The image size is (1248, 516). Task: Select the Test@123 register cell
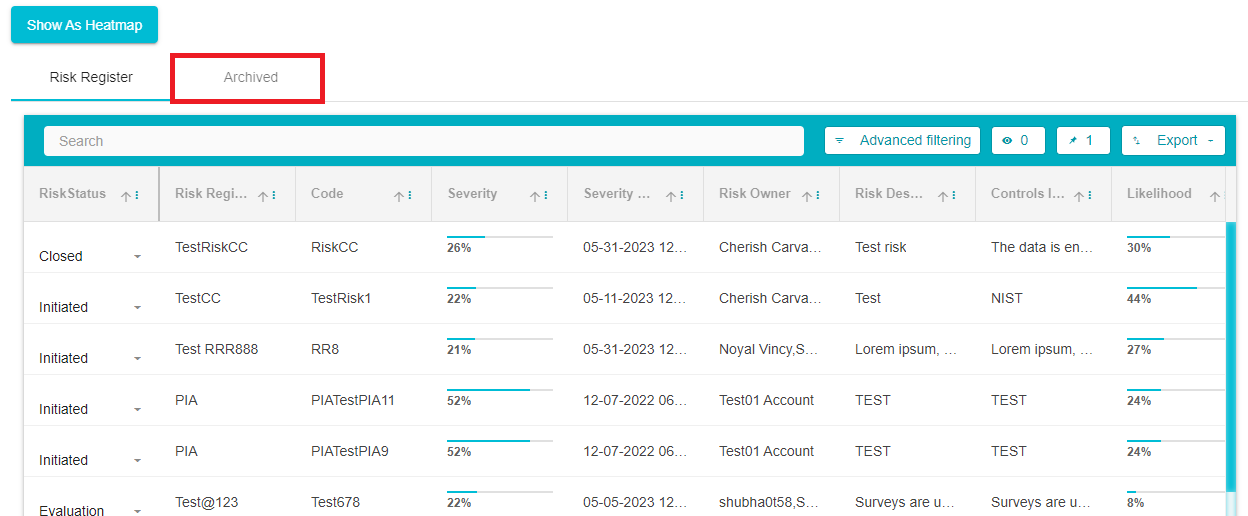coord(207,502)
